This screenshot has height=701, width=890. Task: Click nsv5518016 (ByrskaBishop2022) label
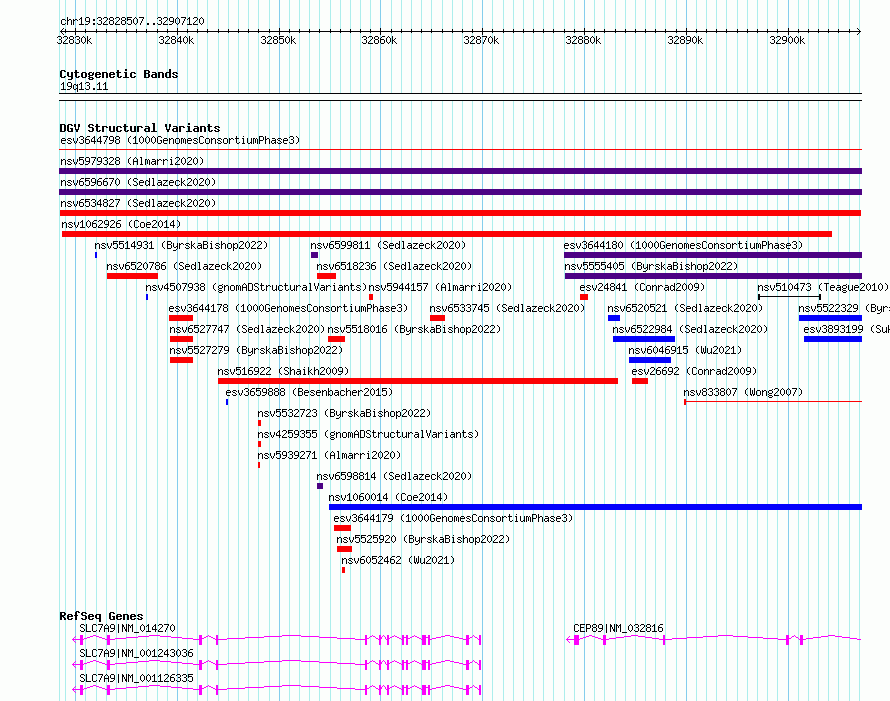[x=414, y=329]
